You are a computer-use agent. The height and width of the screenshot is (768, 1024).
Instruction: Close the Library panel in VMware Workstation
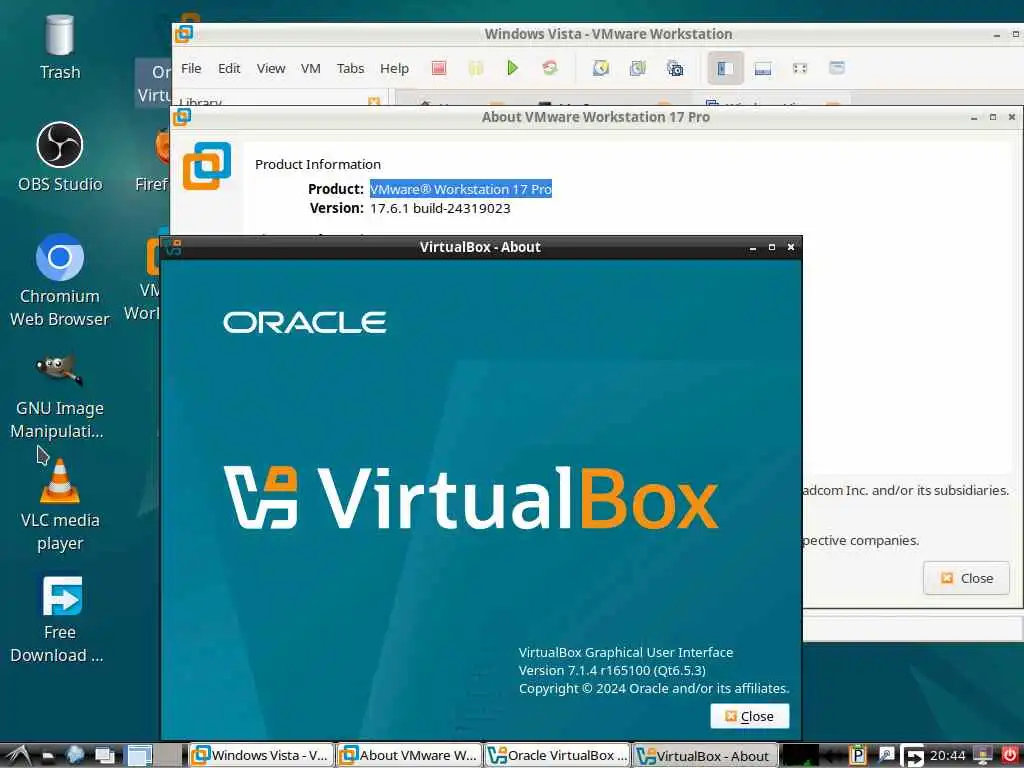tap(374, 102)
